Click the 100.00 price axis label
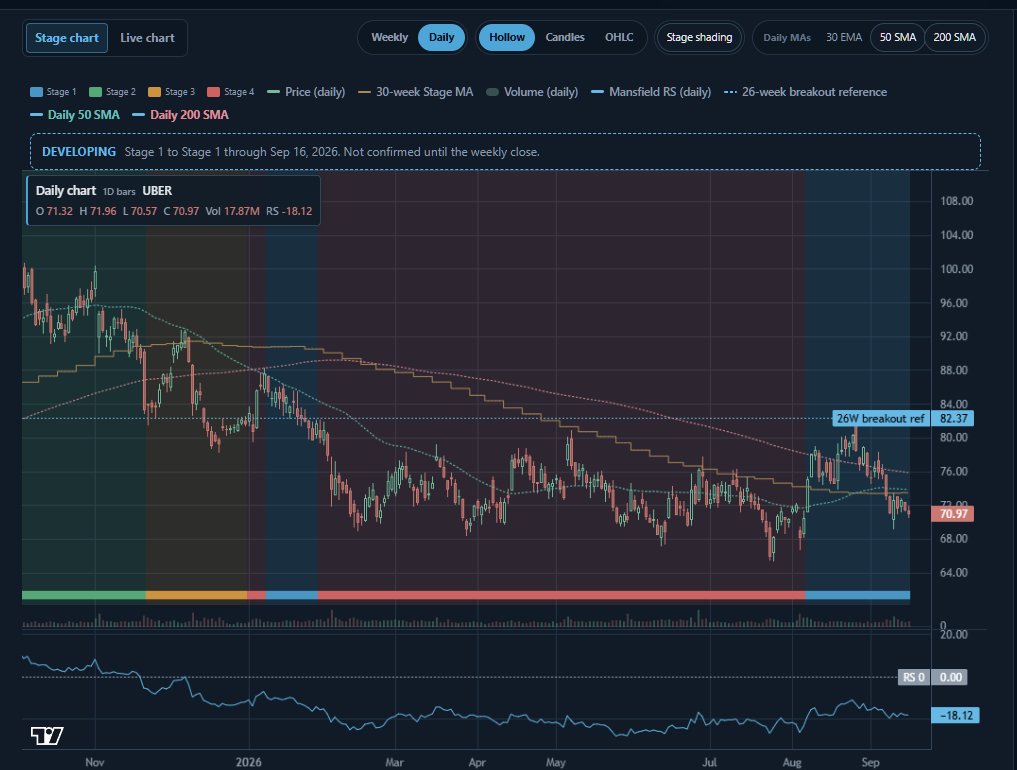 957,269
